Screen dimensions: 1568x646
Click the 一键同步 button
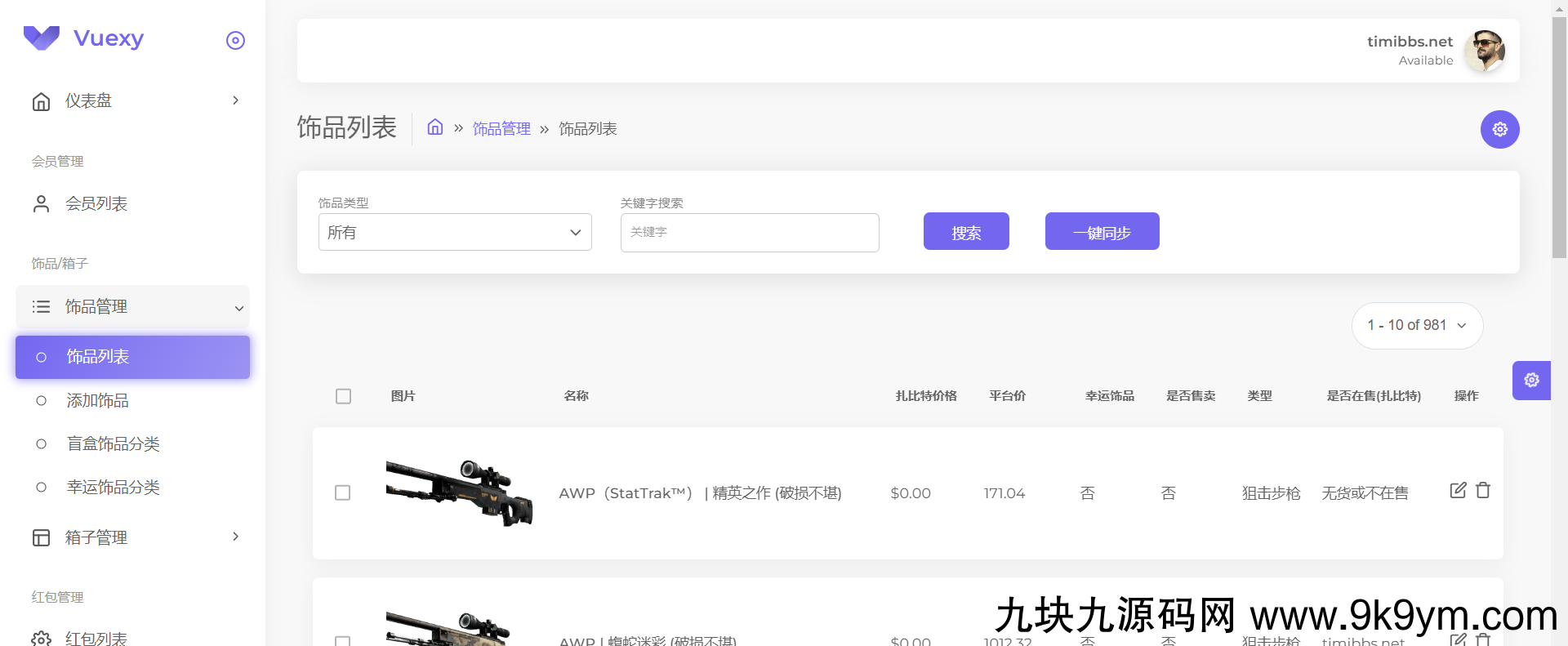pyautogui.click(x=1102, y=232)
